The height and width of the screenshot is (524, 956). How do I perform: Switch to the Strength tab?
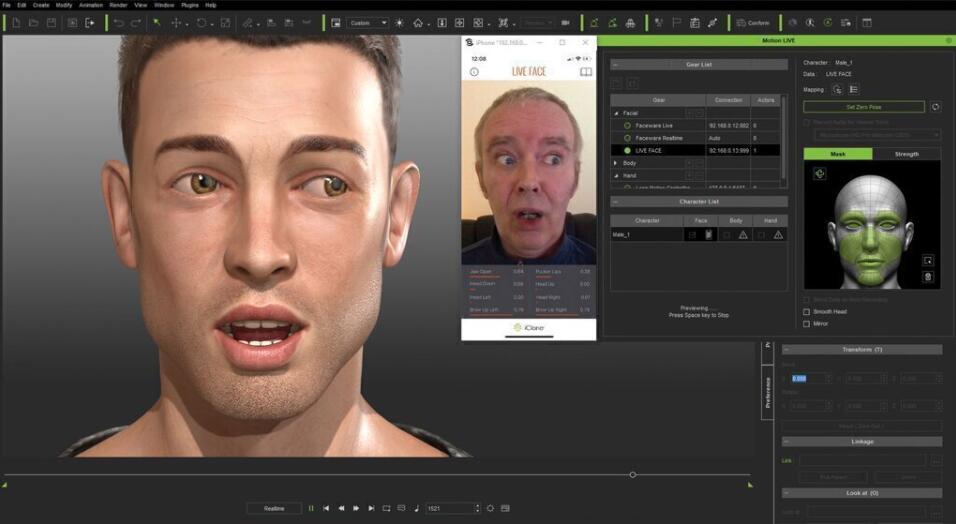[x=906, y=154]
